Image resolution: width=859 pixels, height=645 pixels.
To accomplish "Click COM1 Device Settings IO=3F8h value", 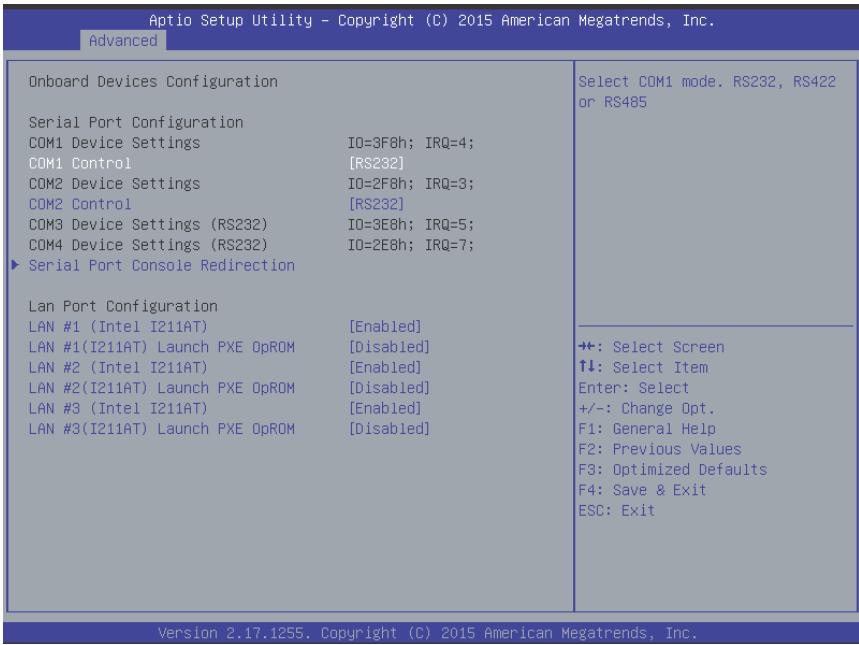I will (411, 143).
